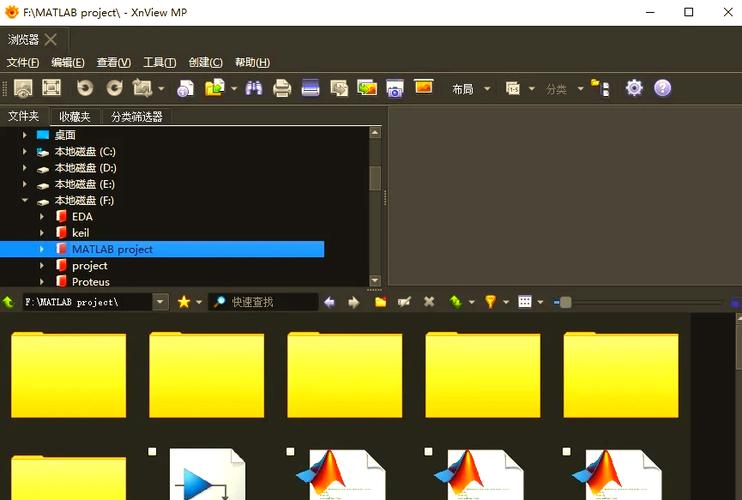Click the 分类 button
This screenshot has width=742, height=500.
click(556, 89)
